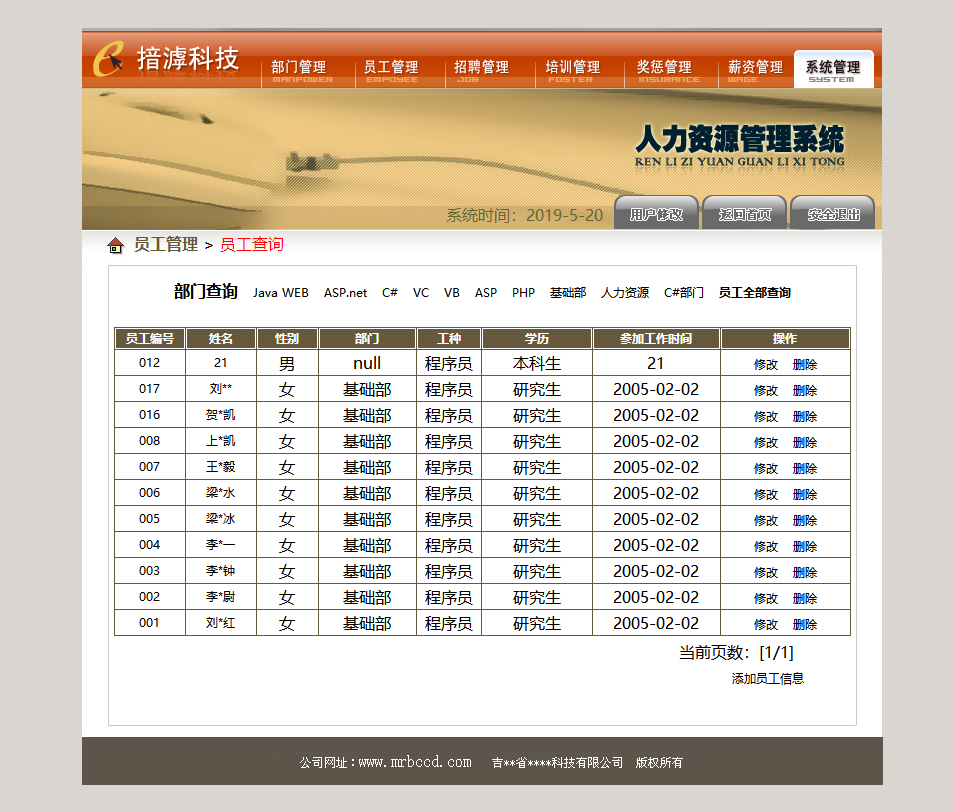This screenshot has height=812, width=953.
Task: Click 删除 for employee 017
Action: coord(805,391)
